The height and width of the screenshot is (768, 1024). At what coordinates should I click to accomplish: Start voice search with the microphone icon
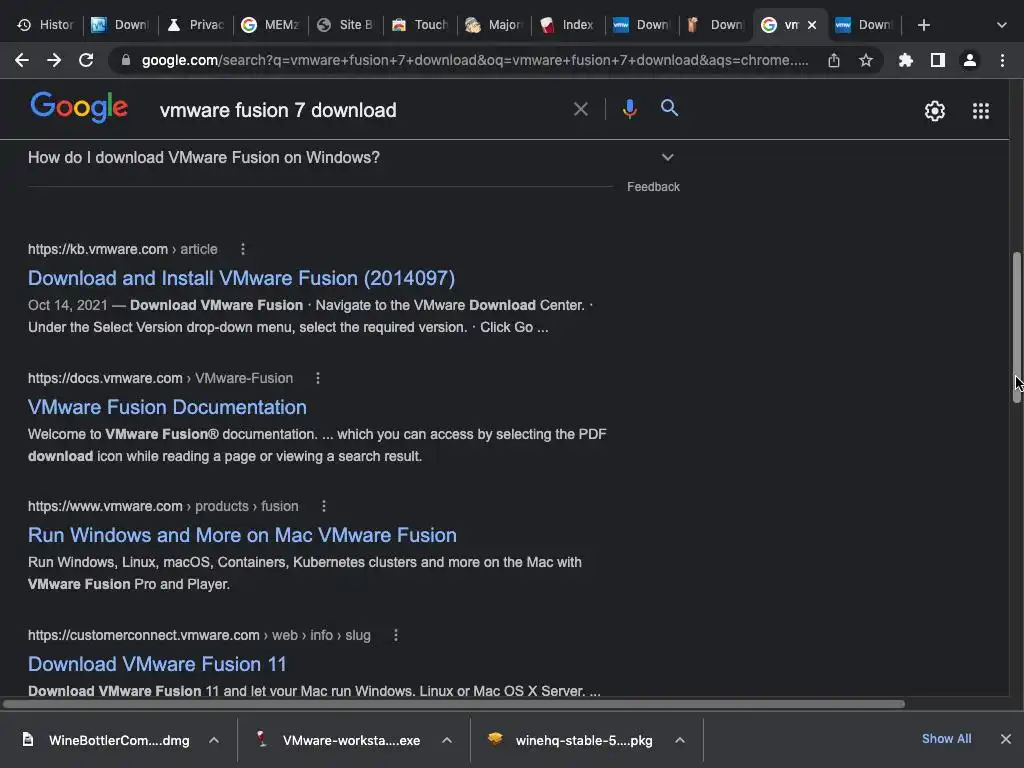coord(630,108)
